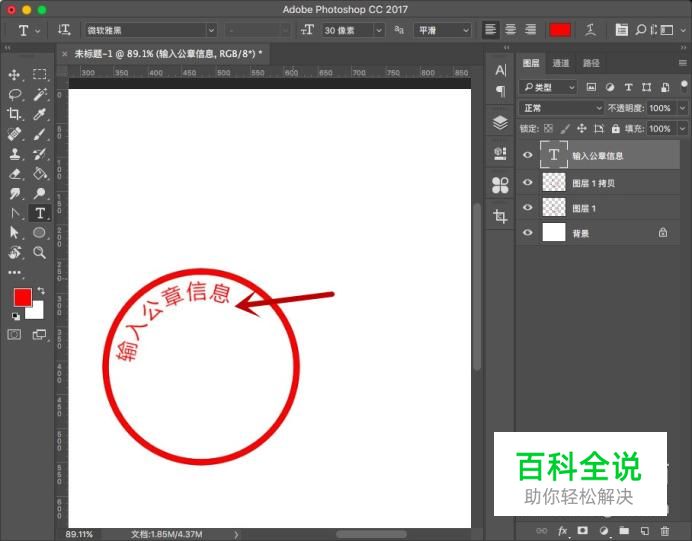Open blend mode dropdown 正常

tap(561, 108)
